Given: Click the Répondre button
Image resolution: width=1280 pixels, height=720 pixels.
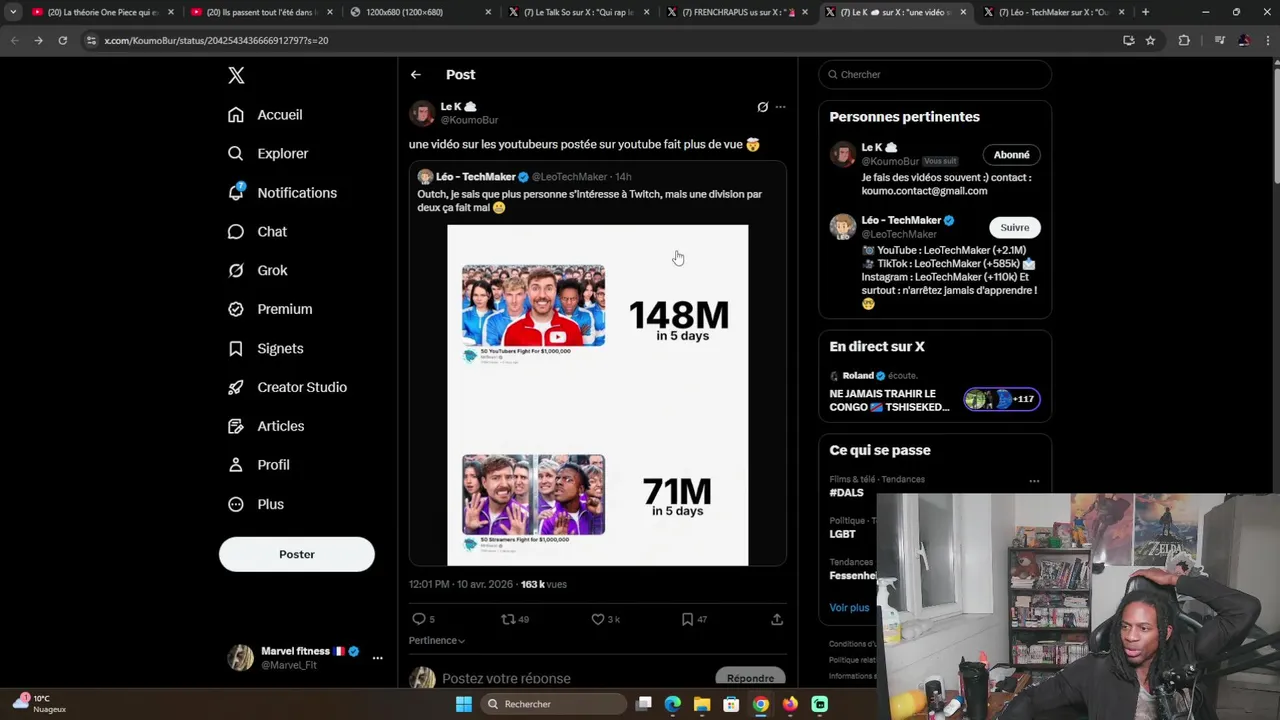Looking at the screenshot, I should (x=750, y=678).
